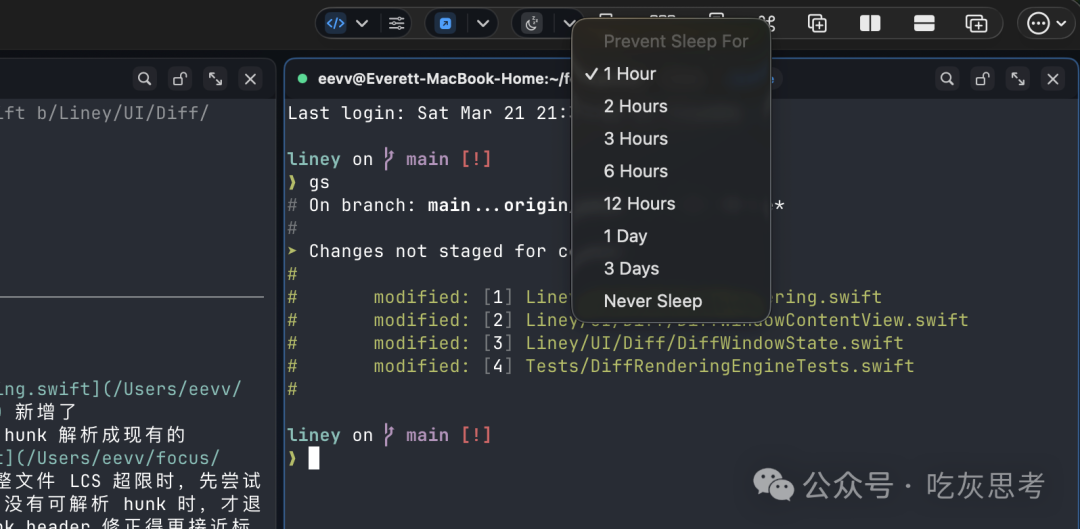Choose 2 Hours sleep prevention
This screenshot has width=1080, height=529.
tap(671, 106)
